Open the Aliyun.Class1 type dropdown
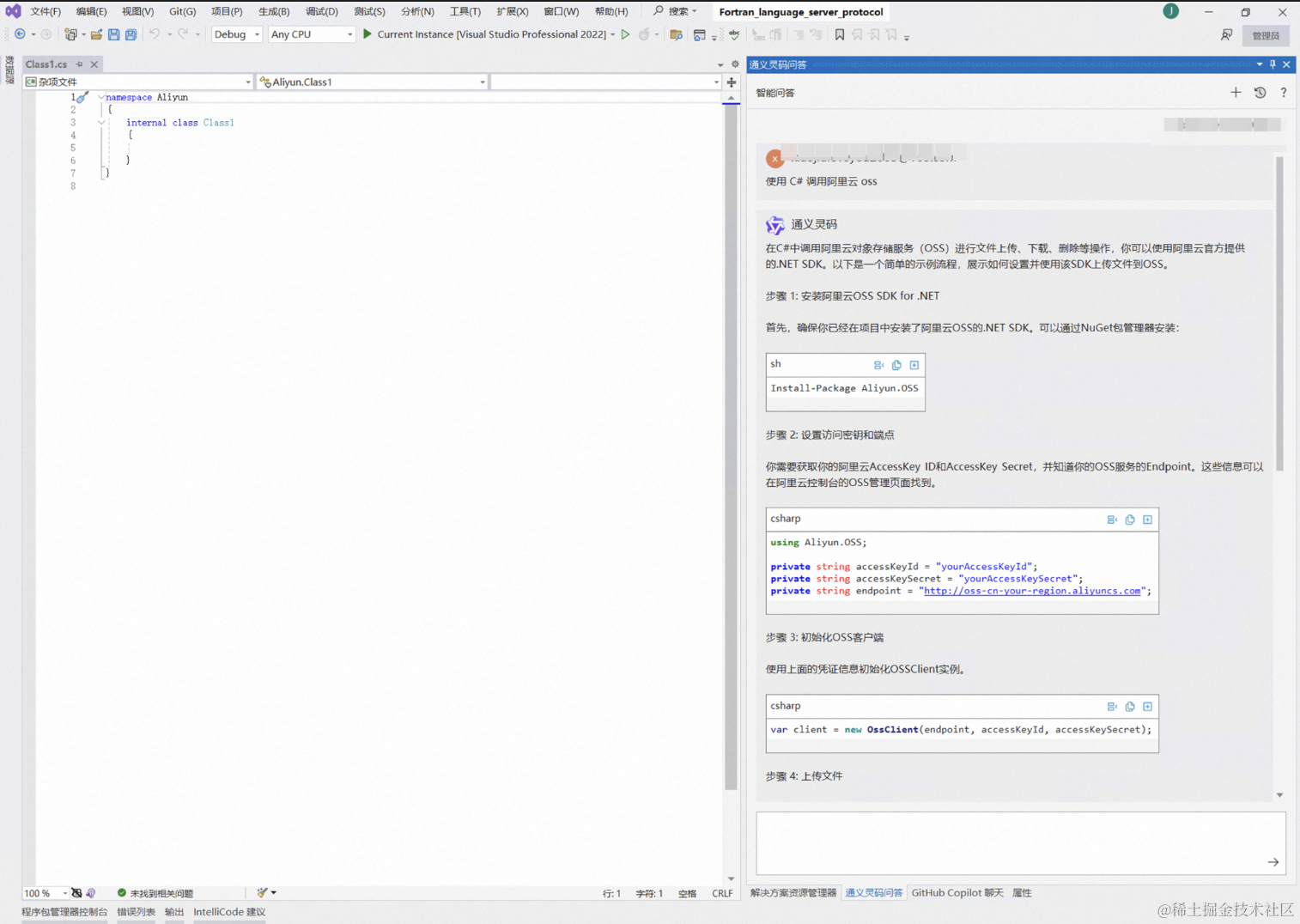The height and width of the screenshot is (924, 1300). [x=372, y=82]
